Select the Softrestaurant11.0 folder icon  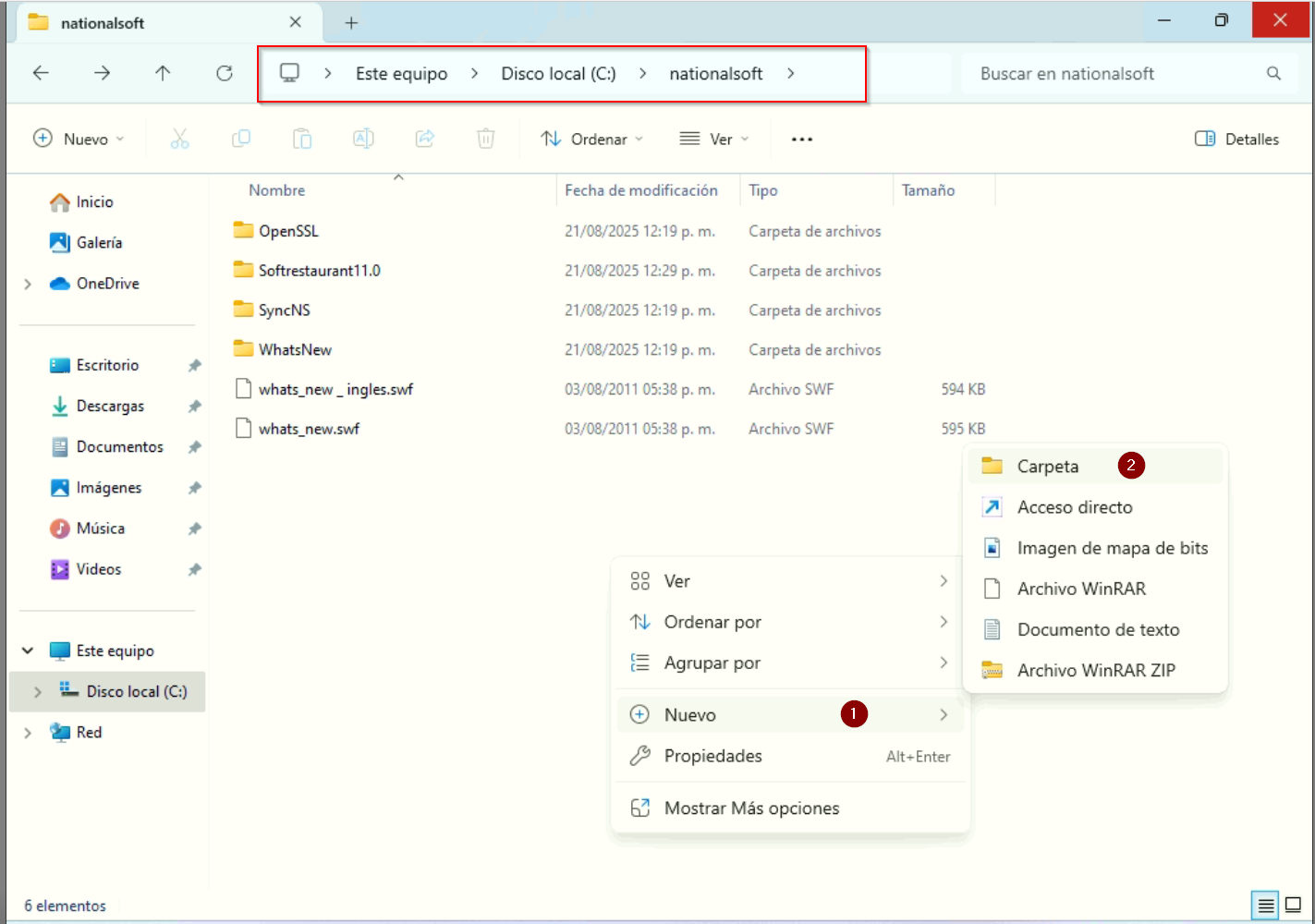pyautogui.click(x=243, y=270)
